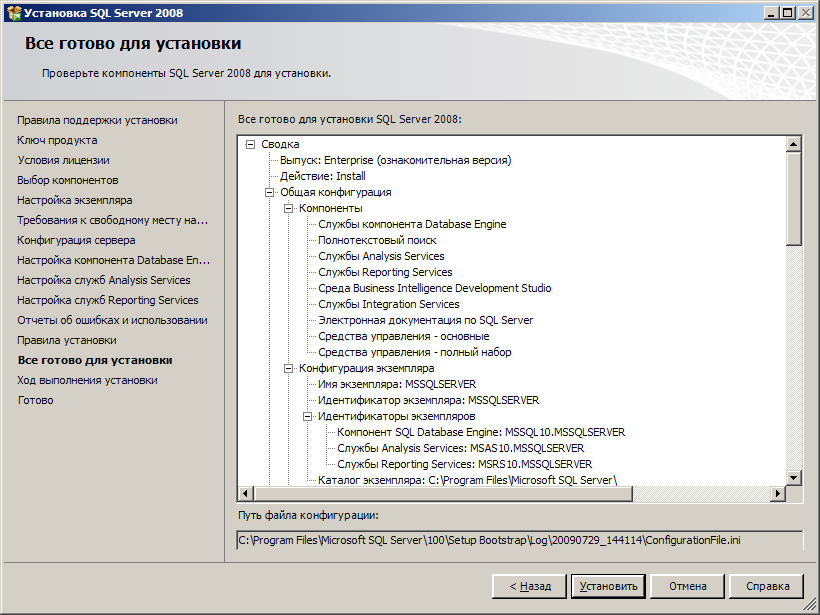Select Службы Integration Services row
Image resolution: width=820 pixels, height=615 pixels.
click(389, 304)
